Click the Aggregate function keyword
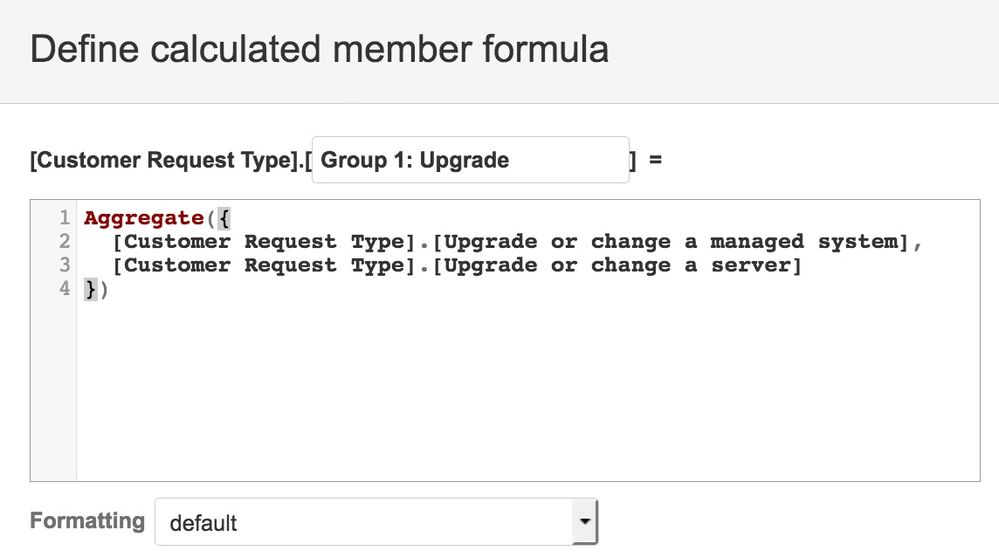This screenshot has width=999, height=557. tap(143, 218)
